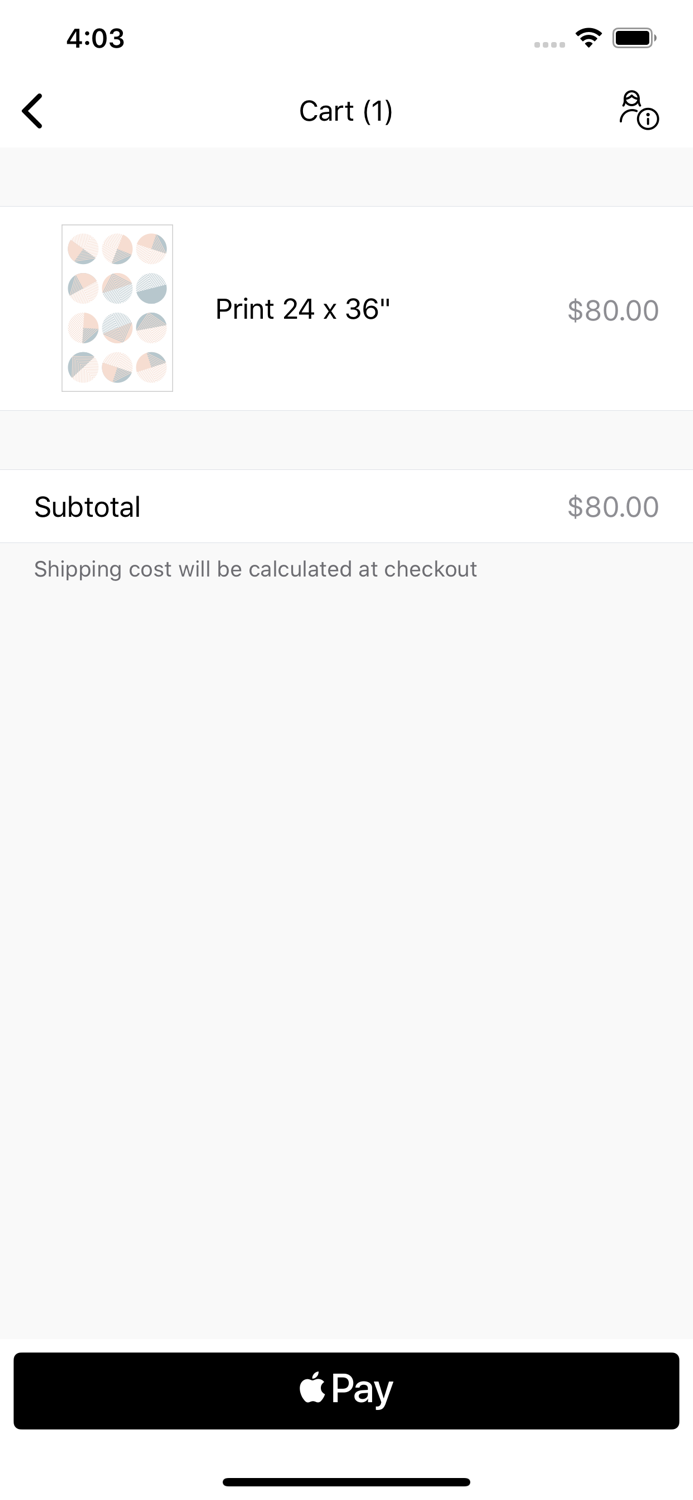Tap the gray spacer above the cart item
The height and width of the screenshot is (1500, 693).
[346, 177]
